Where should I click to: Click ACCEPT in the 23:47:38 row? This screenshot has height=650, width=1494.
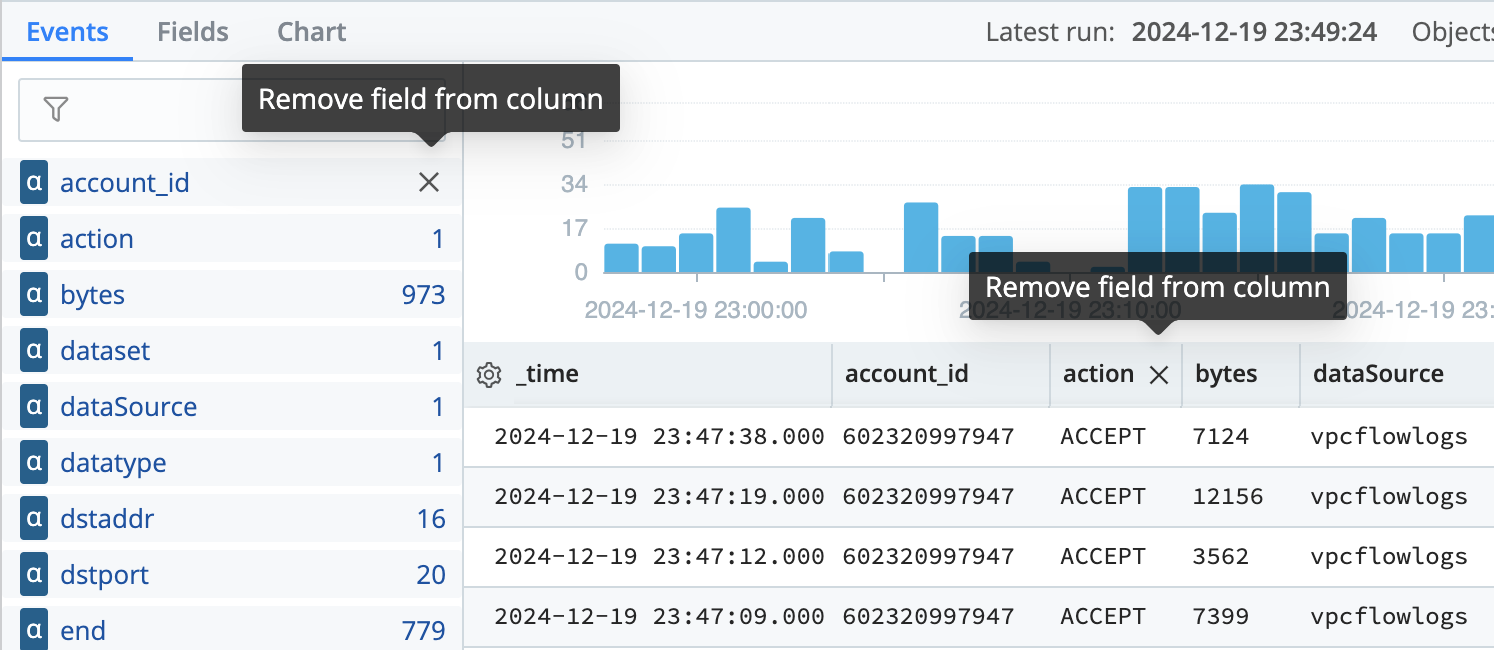(x=1103, y=436)
